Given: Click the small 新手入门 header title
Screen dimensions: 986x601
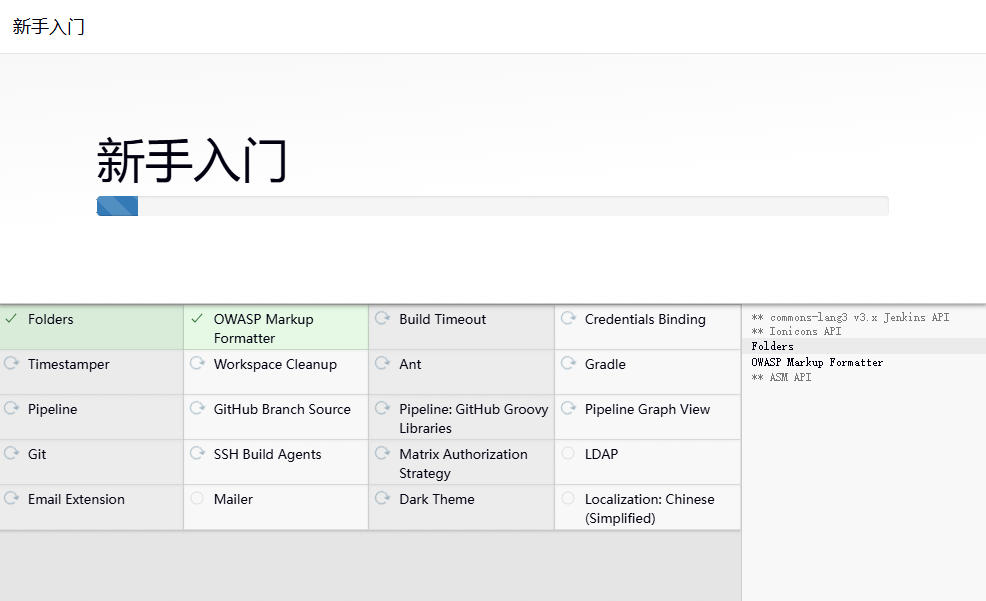Looking at the screenshot, I should (x=48, y=26).
